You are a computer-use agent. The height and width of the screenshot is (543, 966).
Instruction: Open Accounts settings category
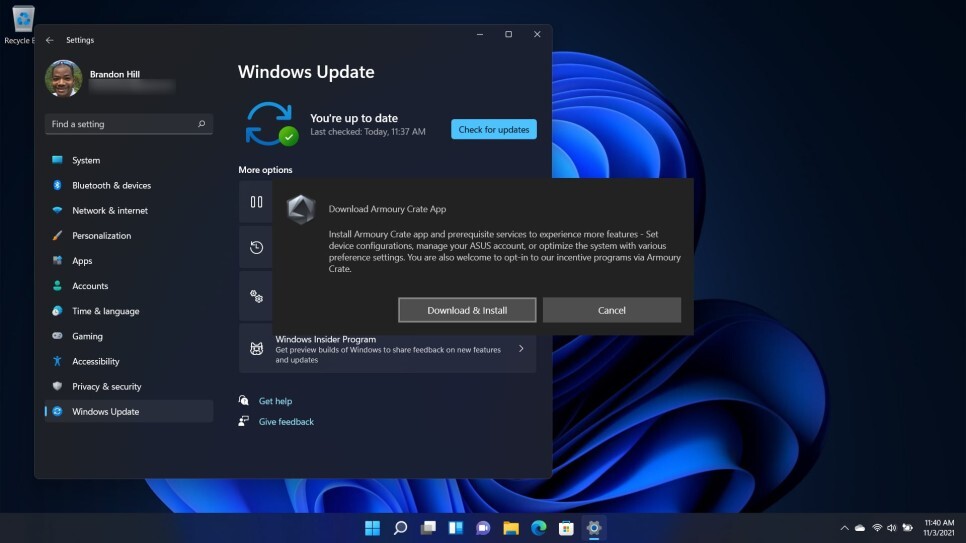pyautogui.click(x=129, y=286)
